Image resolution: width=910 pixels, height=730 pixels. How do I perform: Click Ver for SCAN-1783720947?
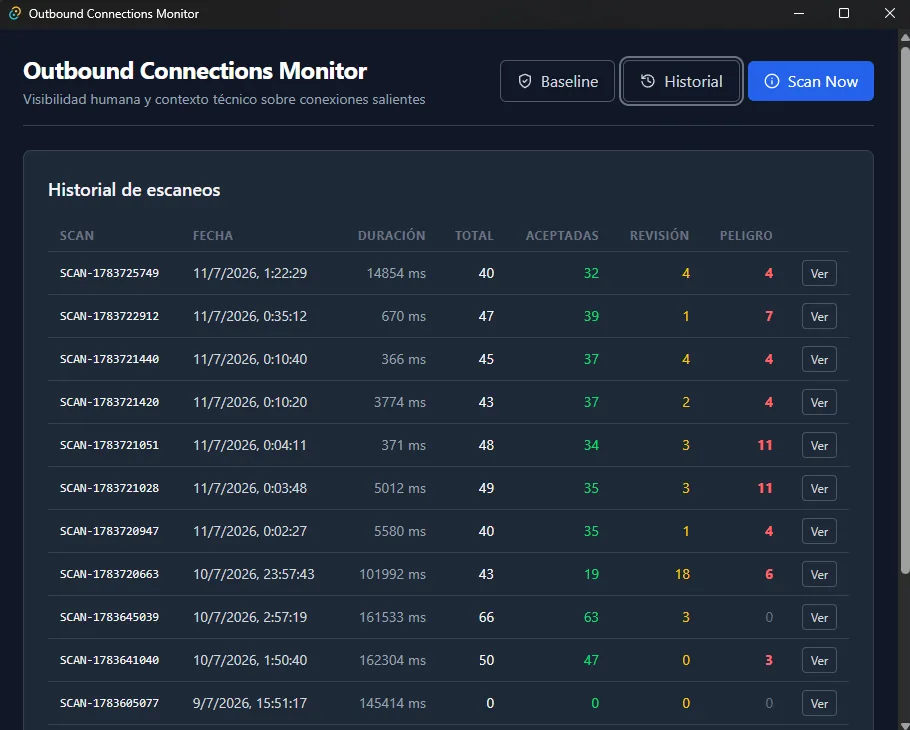point(819,531)
